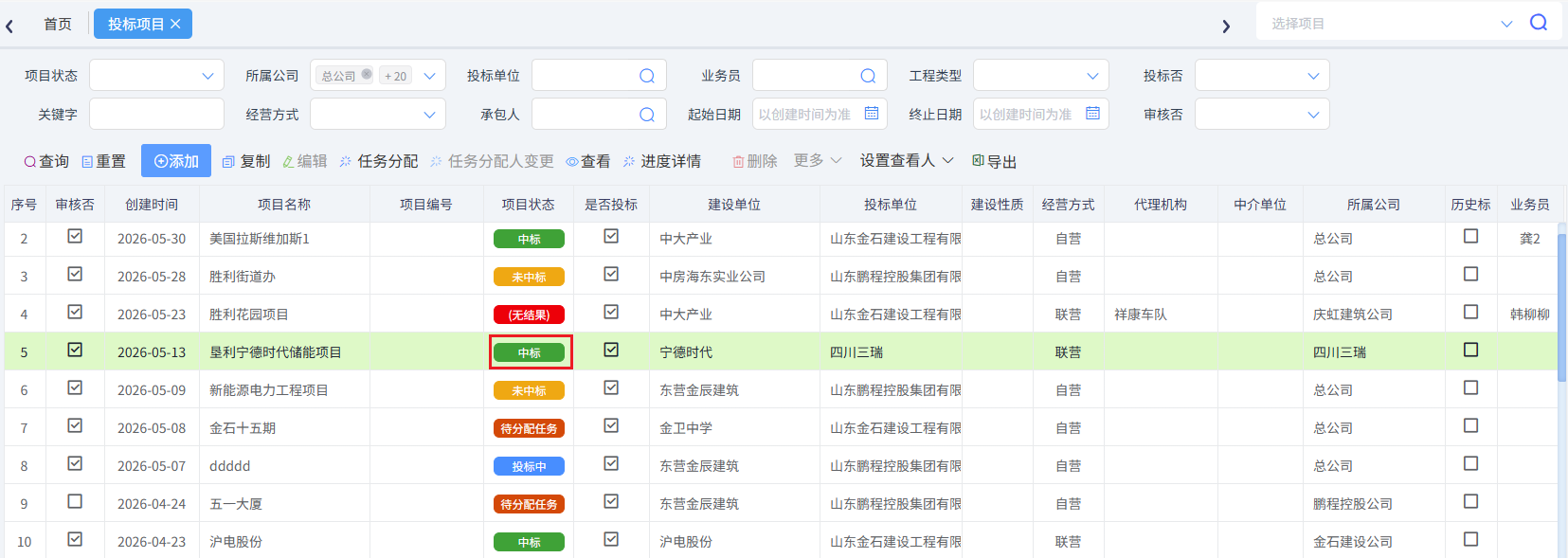Click 祥康车队 in 代理机构 column
This screenshot has height=558, width=1568.
1141,315
